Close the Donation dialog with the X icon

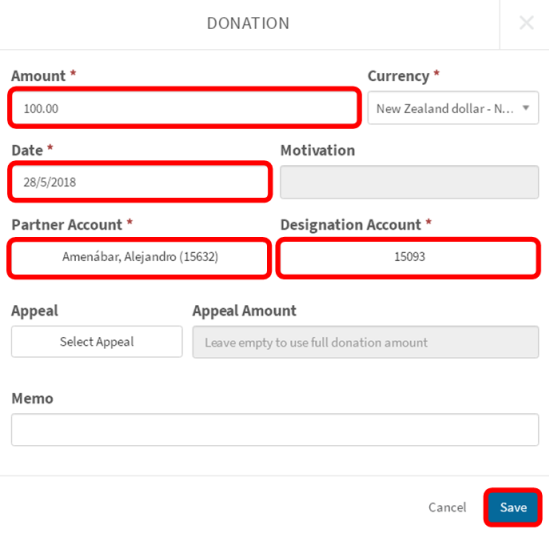[526, 23]
